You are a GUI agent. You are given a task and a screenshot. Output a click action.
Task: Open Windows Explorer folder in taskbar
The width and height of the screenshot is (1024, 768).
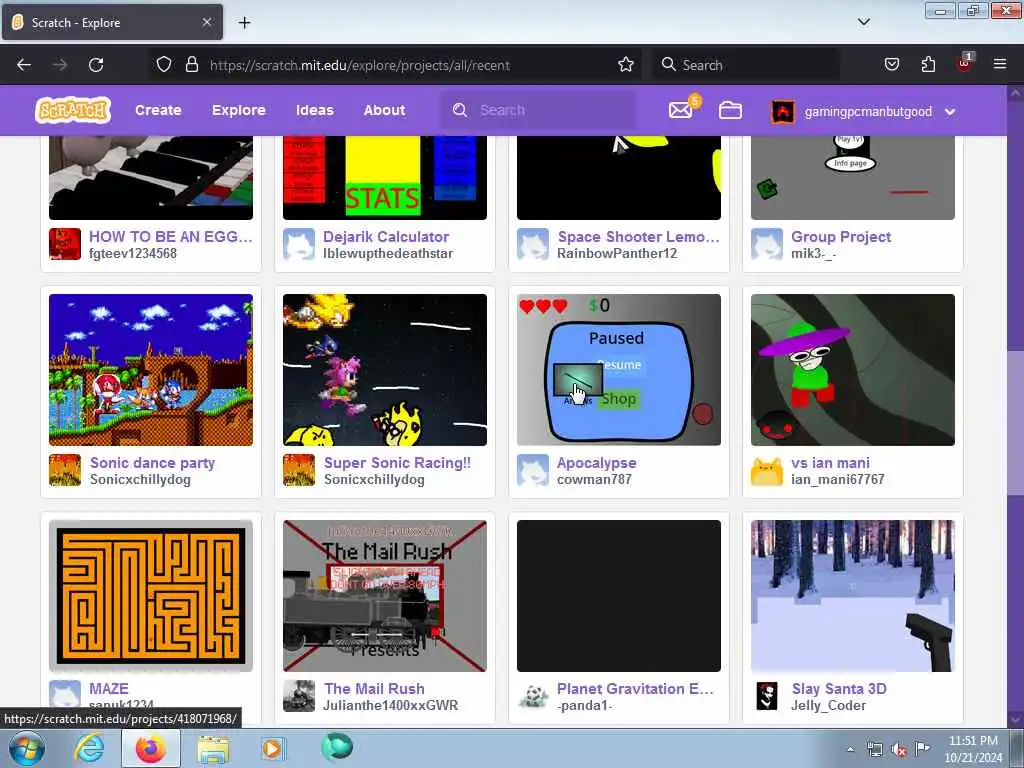(x=213, y=749)
